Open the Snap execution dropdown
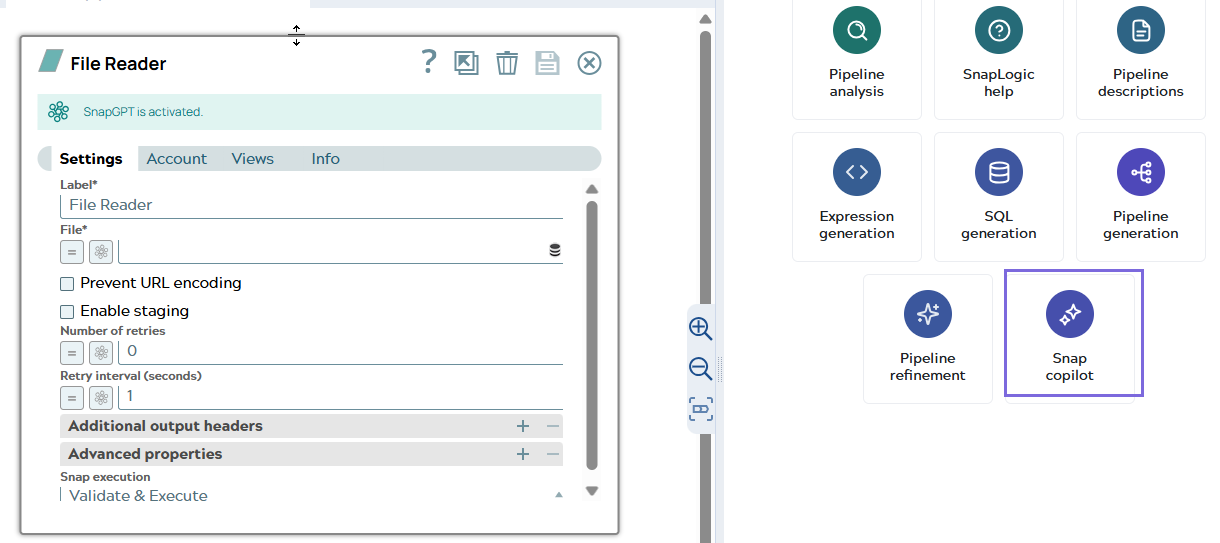This screenshot has width=1220, height=543. click(310, 495)
